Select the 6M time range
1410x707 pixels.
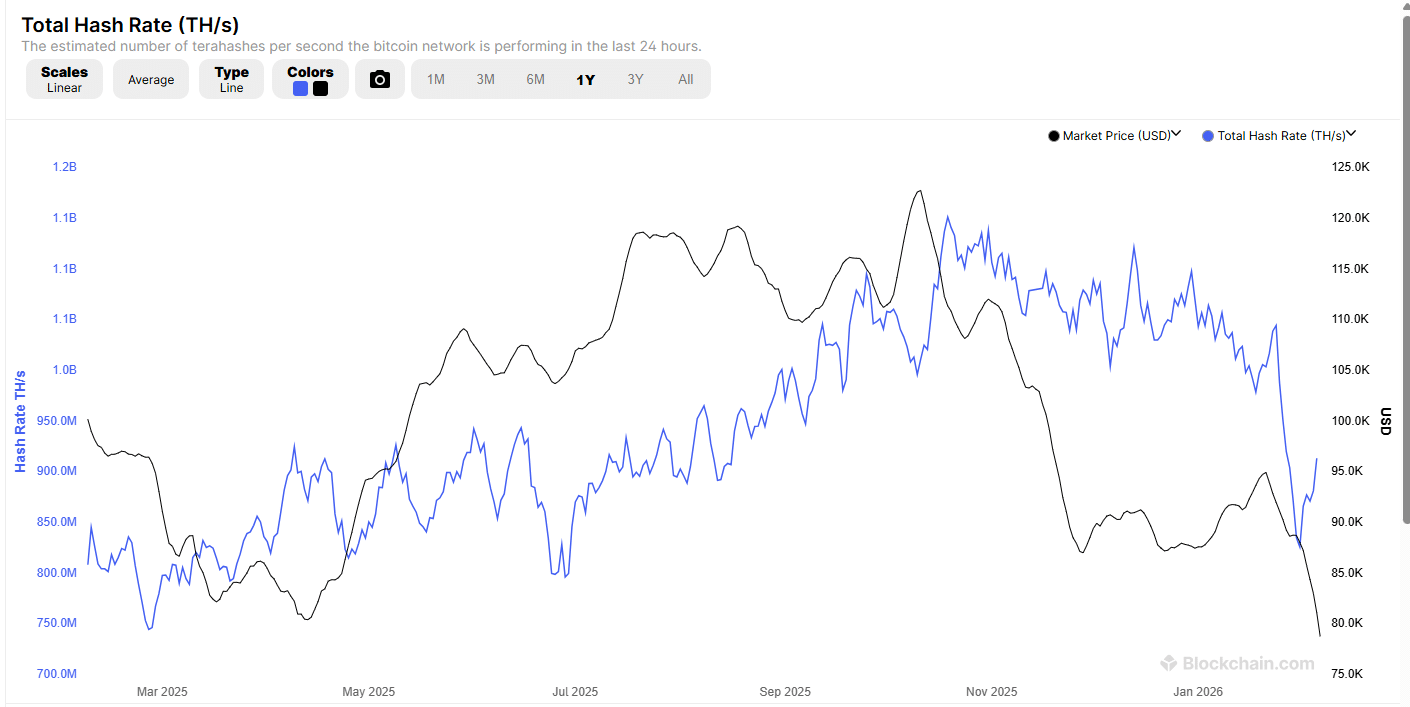(535, 79)
